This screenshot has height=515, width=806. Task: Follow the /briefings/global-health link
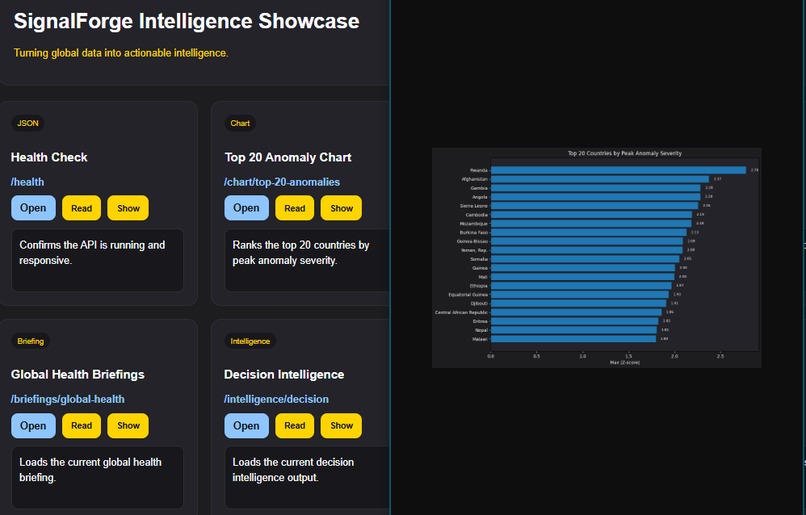pos(67,399)
